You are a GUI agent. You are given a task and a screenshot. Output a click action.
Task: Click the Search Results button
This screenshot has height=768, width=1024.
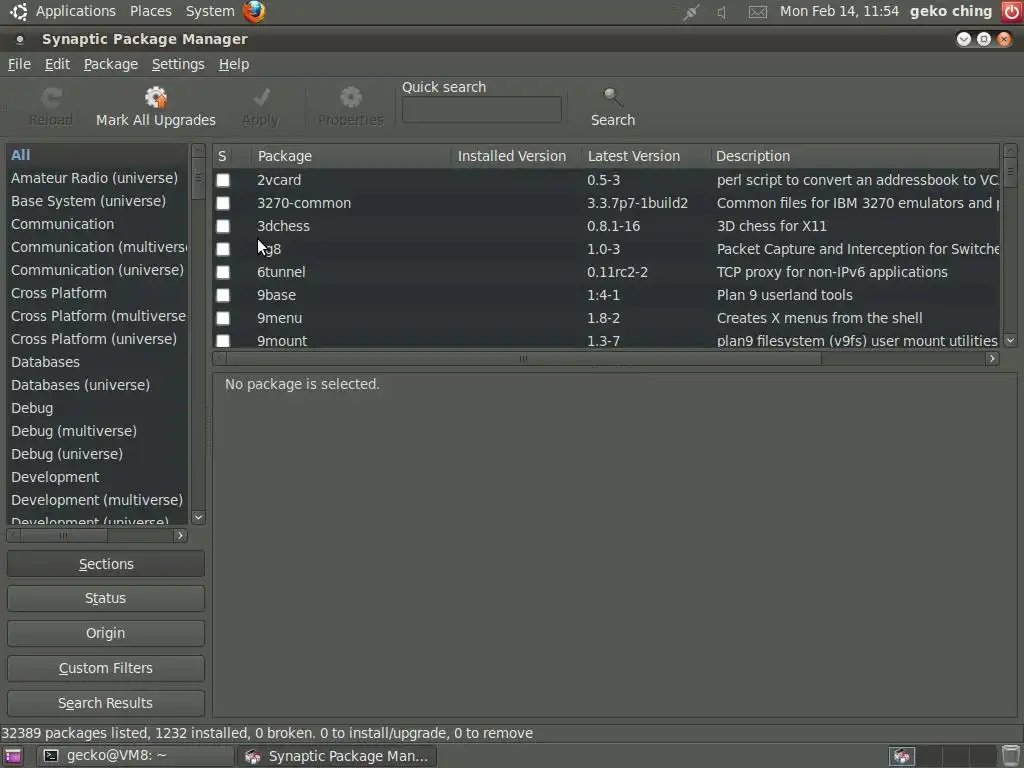[x=106, y=703]
